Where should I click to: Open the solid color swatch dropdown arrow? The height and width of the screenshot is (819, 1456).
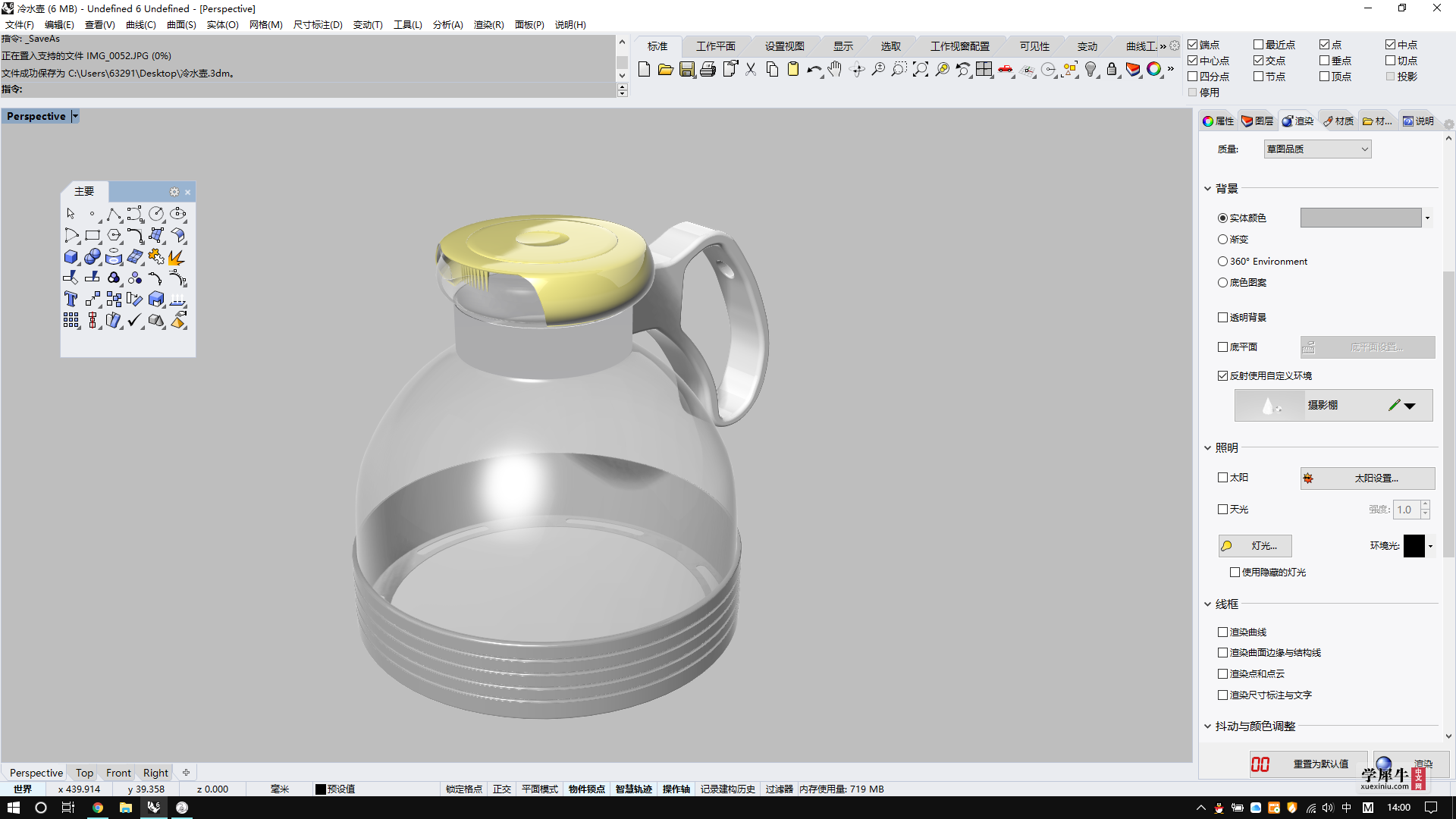click(x=1427, y=218)
